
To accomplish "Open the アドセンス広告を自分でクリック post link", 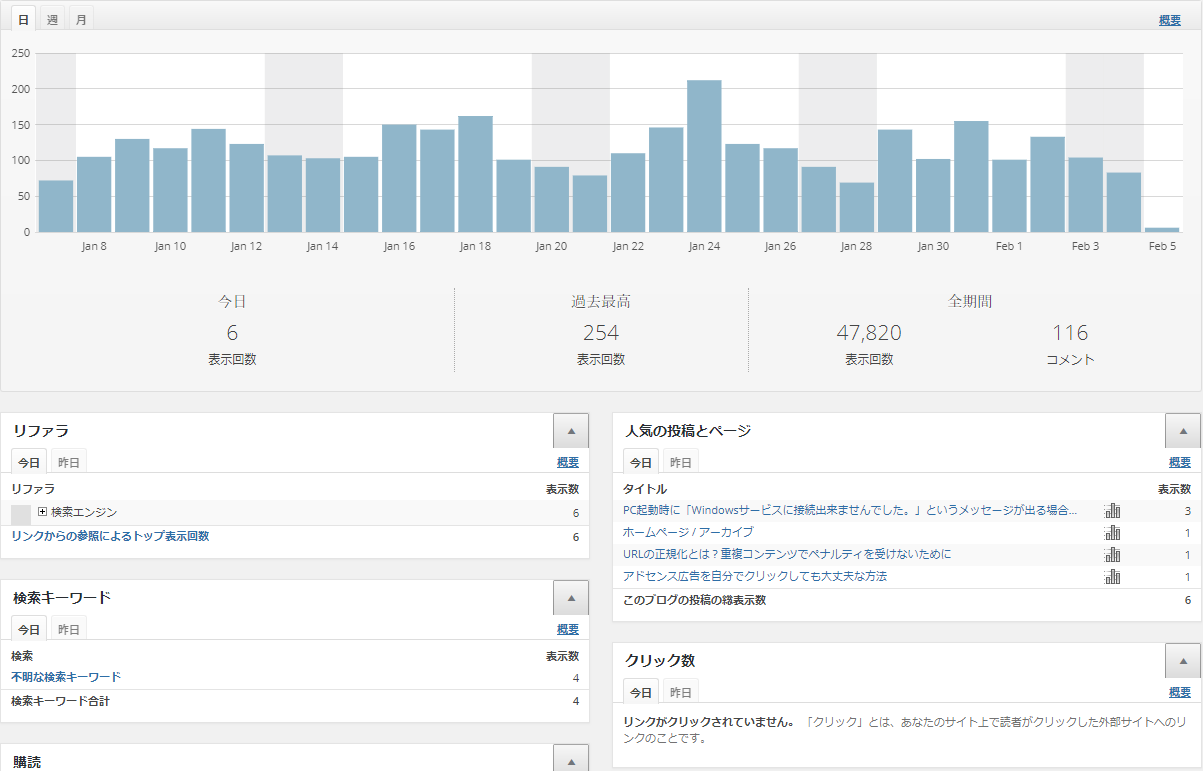I will click(754, 577).
